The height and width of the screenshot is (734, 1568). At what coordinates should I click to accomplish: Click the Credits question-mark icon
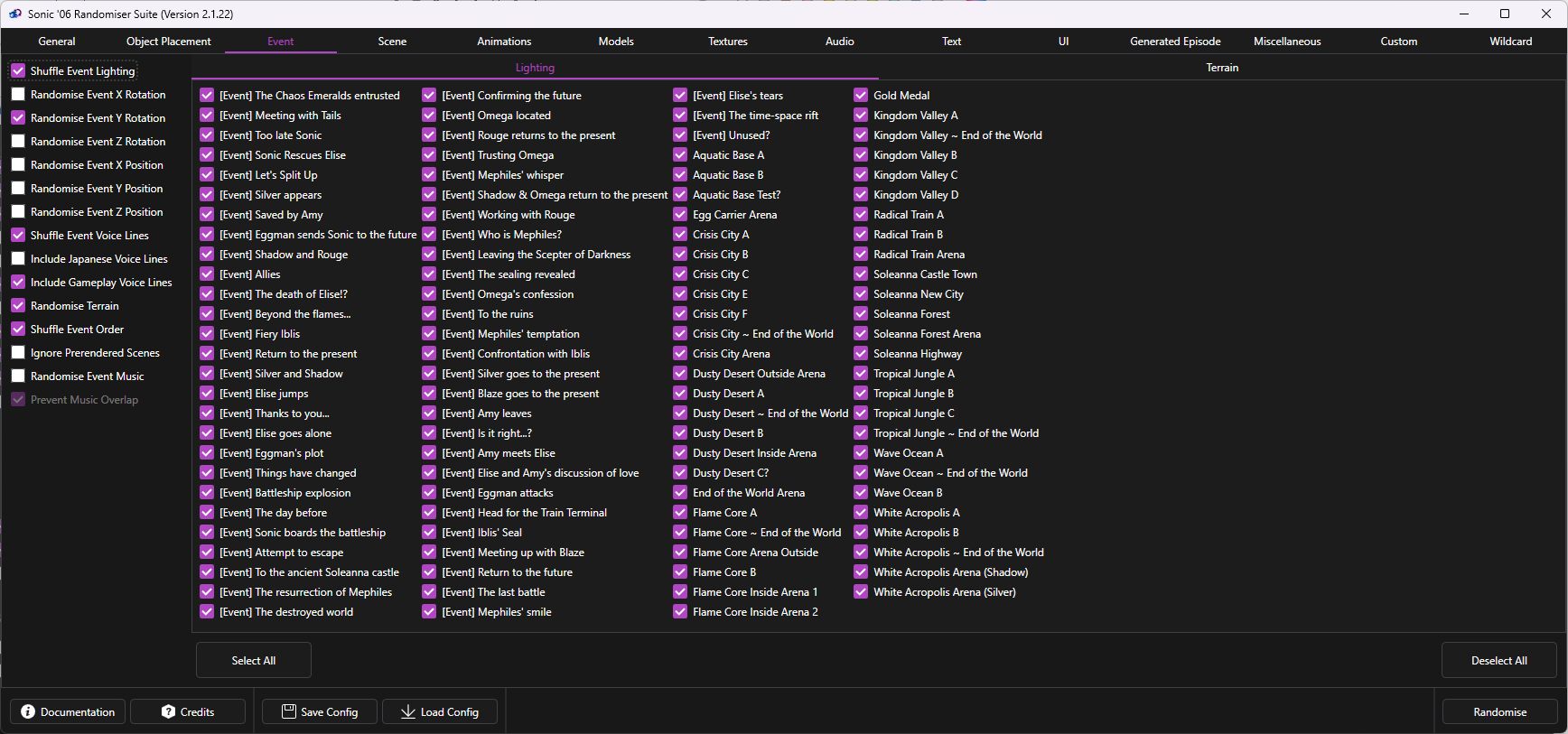point(168,711)
